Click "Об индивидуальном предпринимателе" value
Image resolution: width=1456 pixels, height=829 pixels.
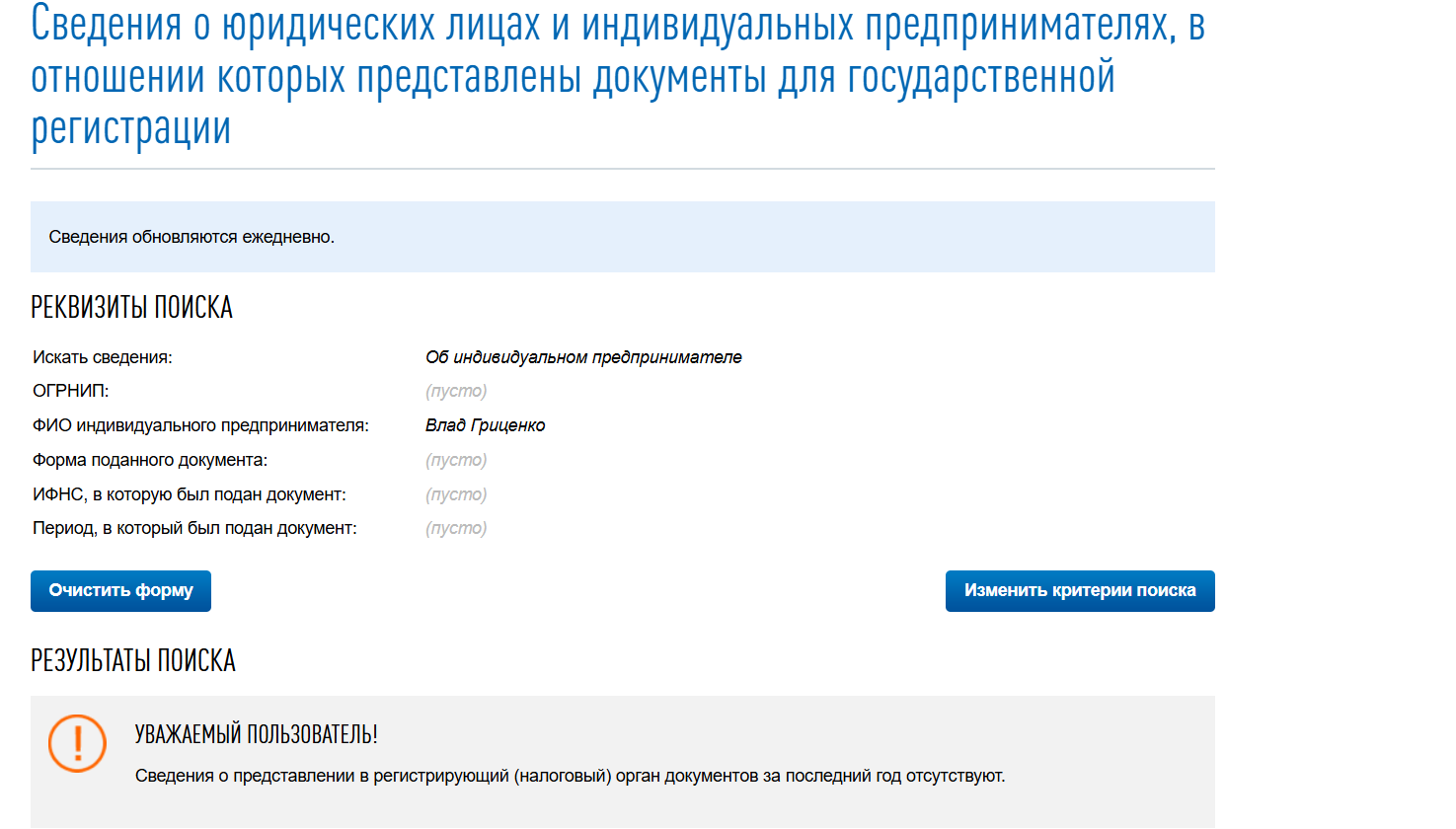coord(583,357)
